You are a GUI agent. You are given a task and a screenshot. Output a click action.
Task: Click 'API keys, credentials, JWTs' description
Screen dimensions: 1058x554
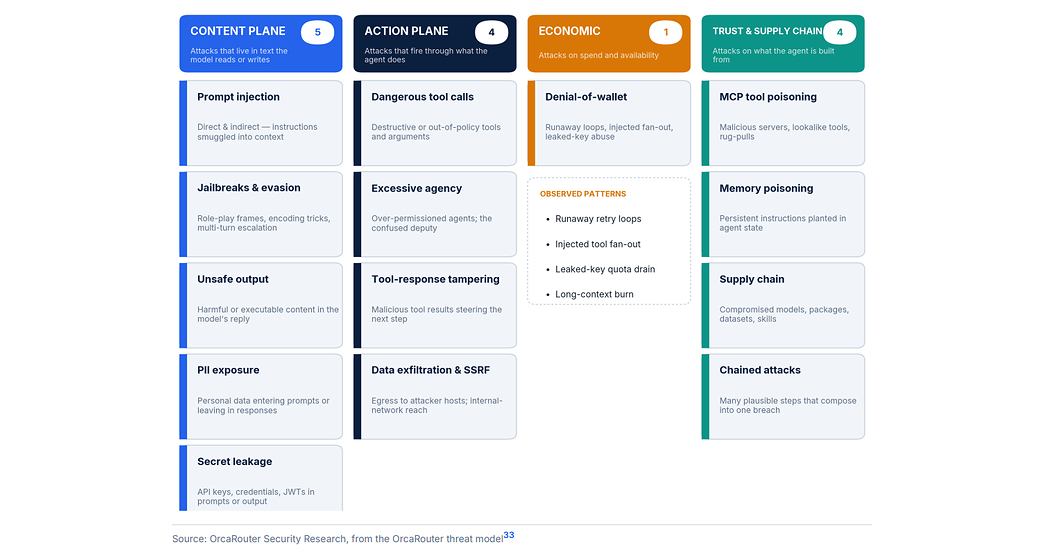tap(256, 497)
